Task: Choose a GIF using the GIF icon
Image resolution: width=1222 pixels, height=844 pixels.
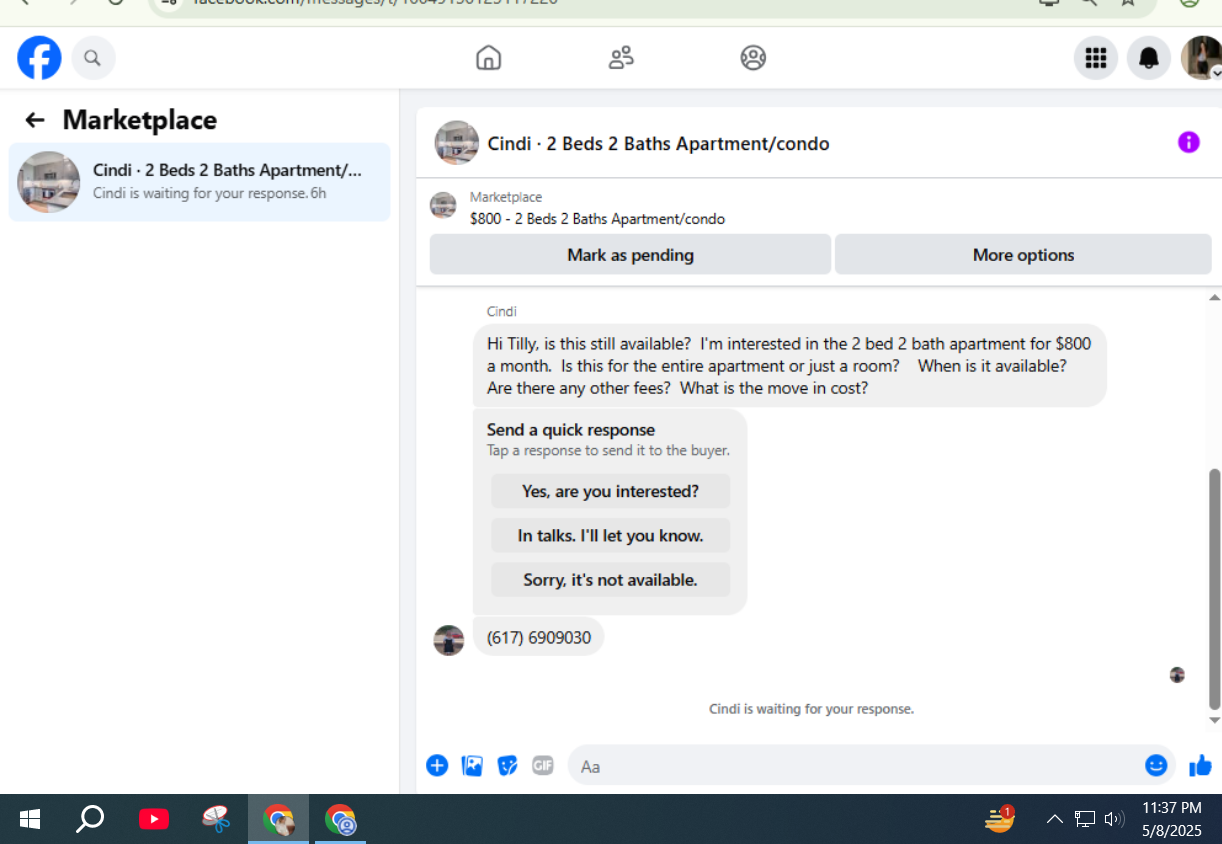Action: click(x=543, y=766)
